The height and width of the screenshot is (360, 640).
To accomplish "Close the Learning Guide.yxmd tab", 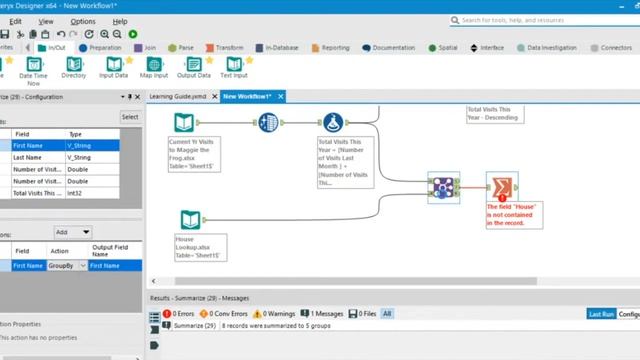I will [x=215, y=96].
